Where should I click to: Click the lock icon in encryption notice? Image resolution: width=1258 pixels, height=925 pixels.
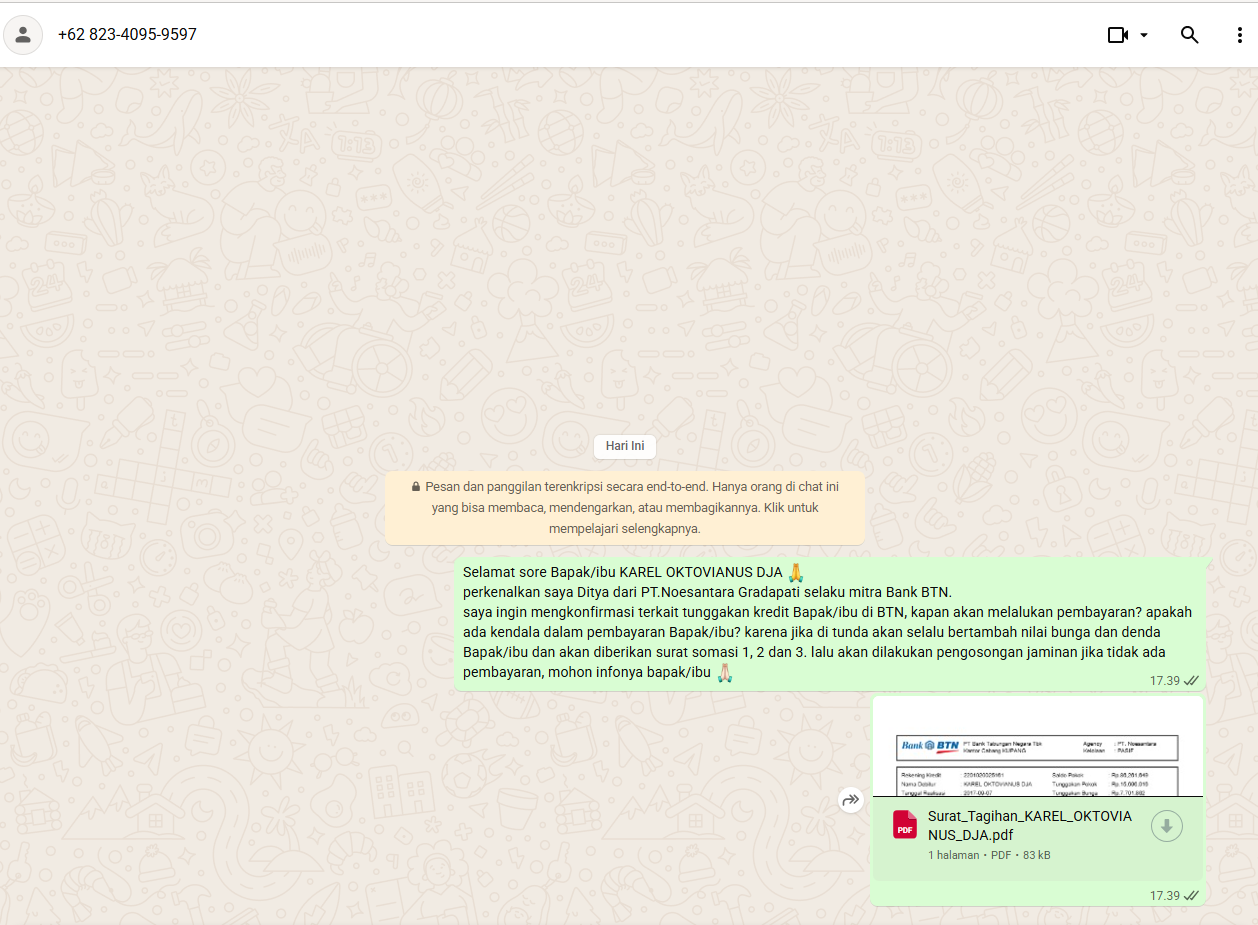pos(416,487)
